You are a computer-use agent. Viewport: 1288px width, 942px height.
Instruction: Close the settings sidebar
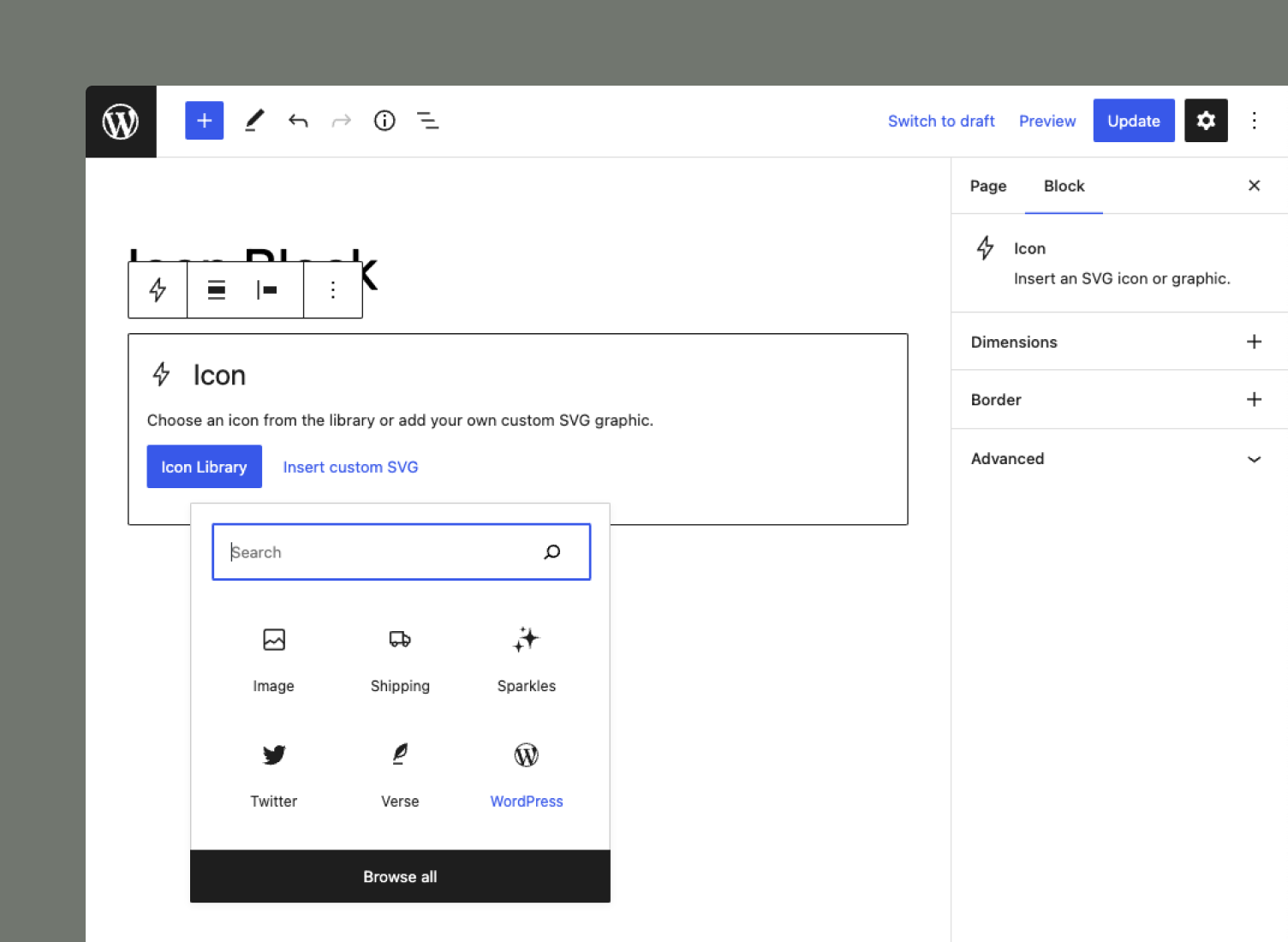click(x=1254, y=186)
